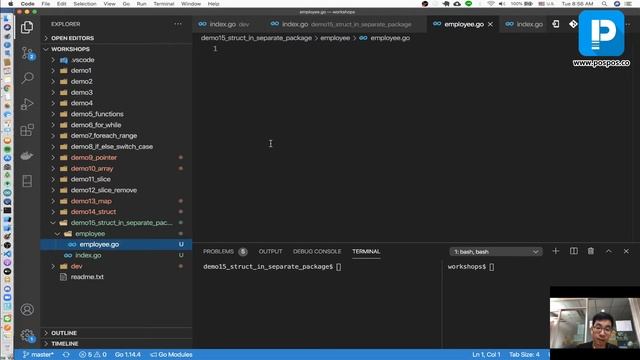Click the synchronize changes icon in status bar
This screenshot has height=360, width=640.
66,354
